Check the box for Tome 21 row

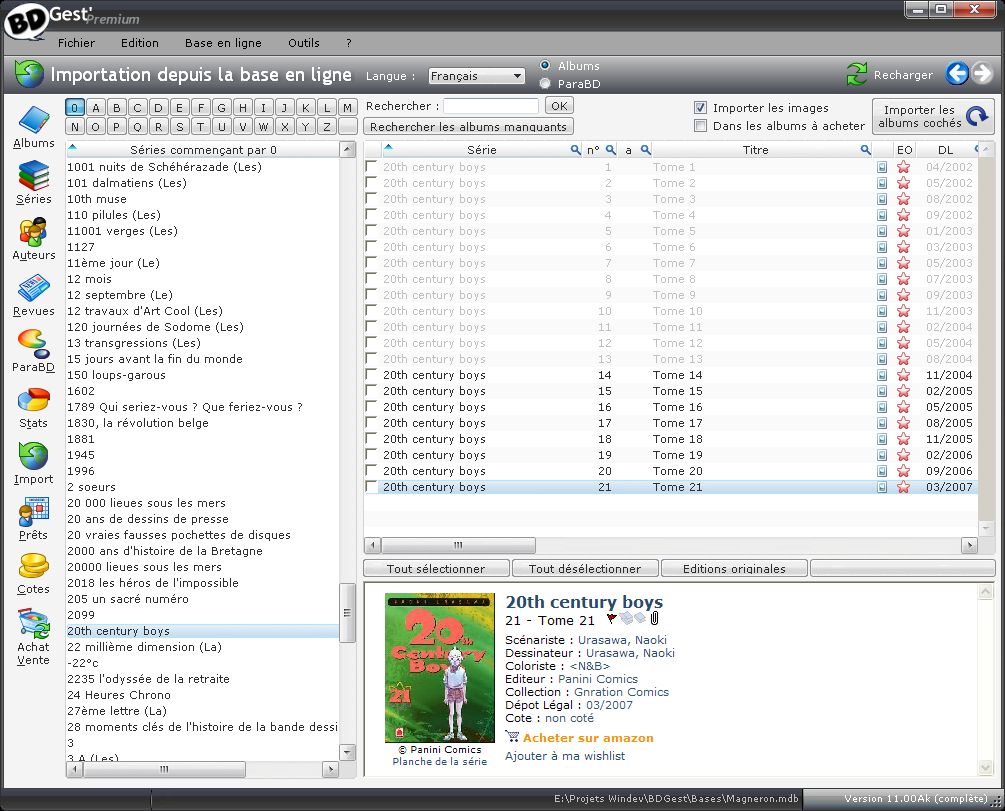370,487
